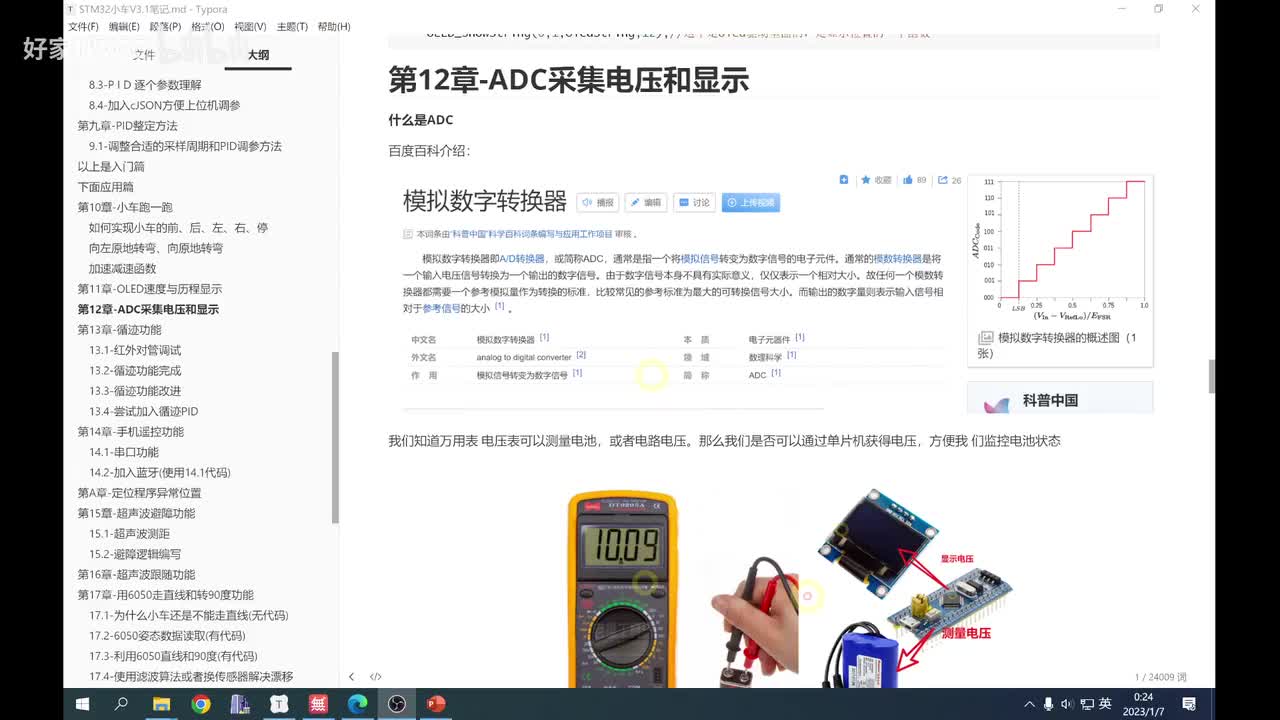Jump to 8.4-加入cJSON方便上位机调参
The image size is (1280, 720).
point(164,105)
